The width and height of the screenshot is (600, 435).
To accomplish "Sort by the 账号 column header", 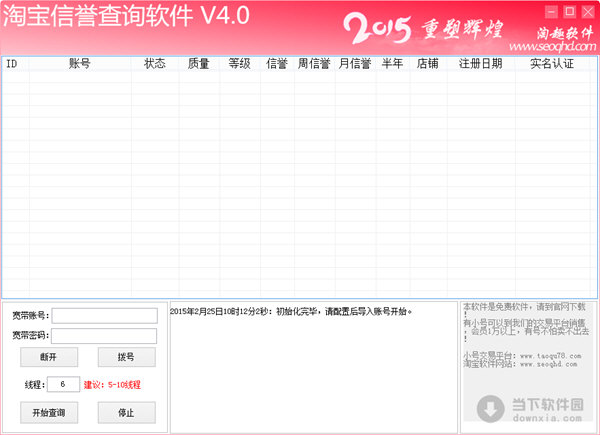I will coord(80,64).
